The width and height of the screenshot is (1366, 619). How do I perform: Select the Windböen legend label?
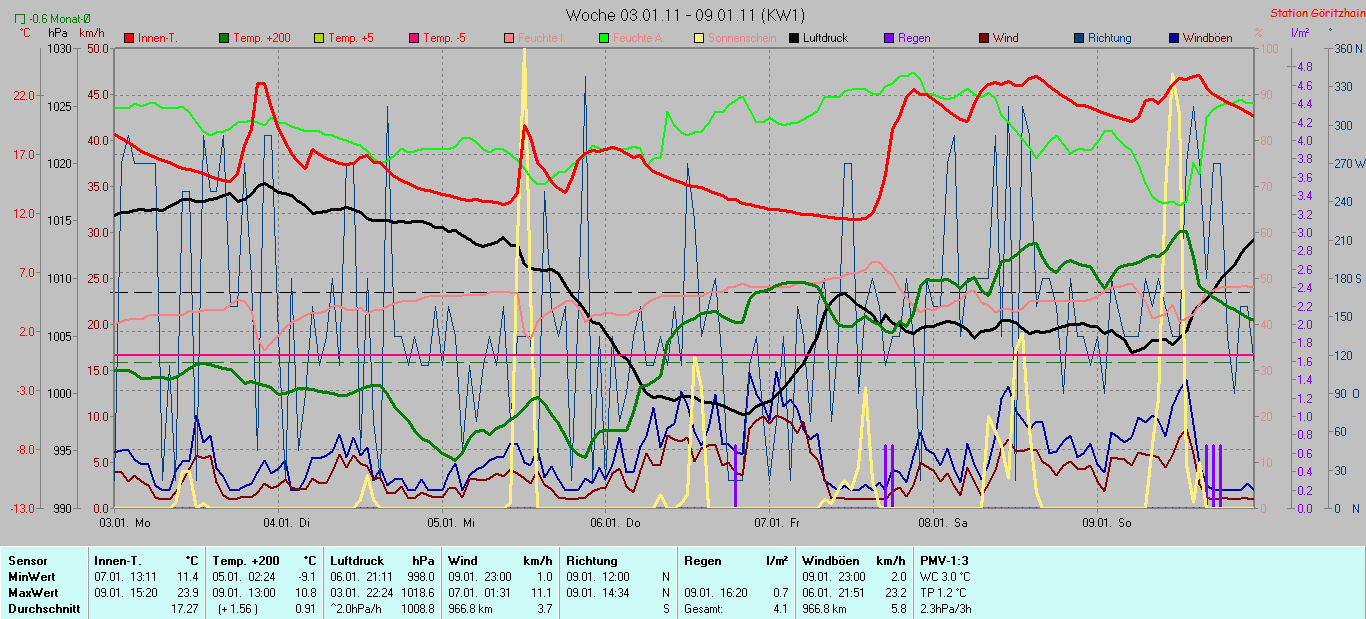coord(1207,38)
